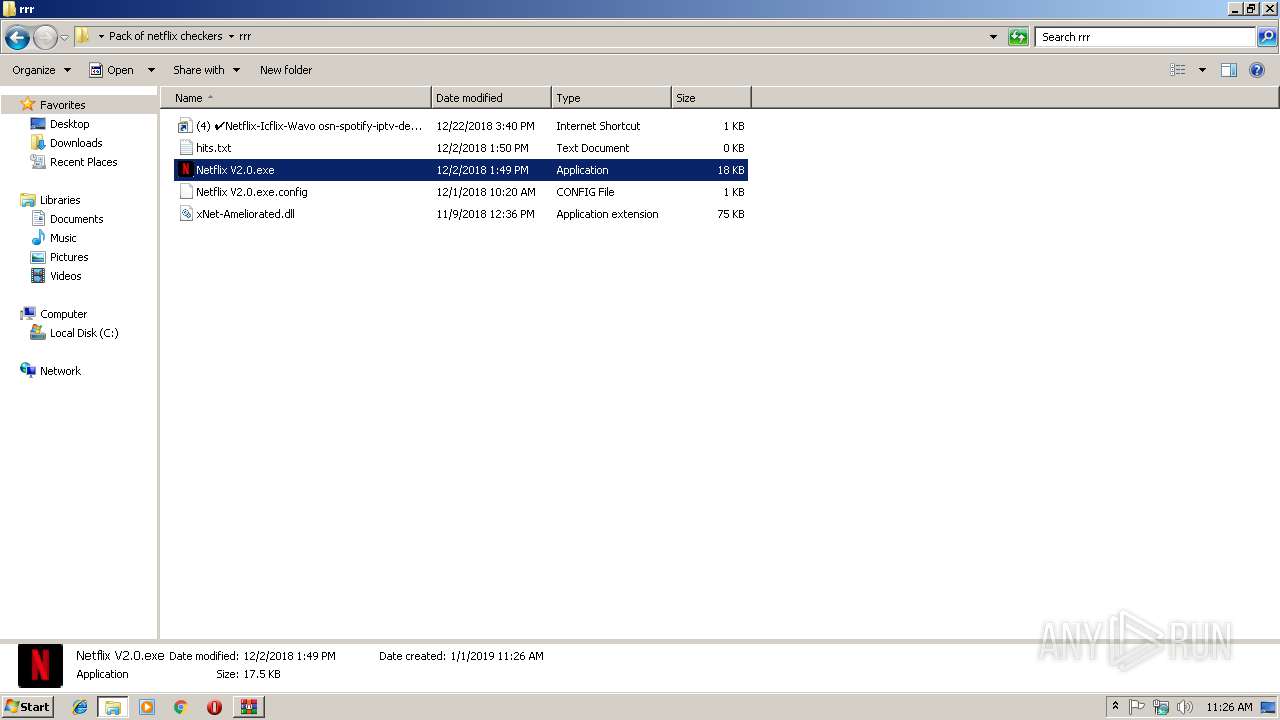Select 'Pack of netflix checkers' breadcrumb
This screenshot has width=1280, height=720.
click(x=165, y=36)
